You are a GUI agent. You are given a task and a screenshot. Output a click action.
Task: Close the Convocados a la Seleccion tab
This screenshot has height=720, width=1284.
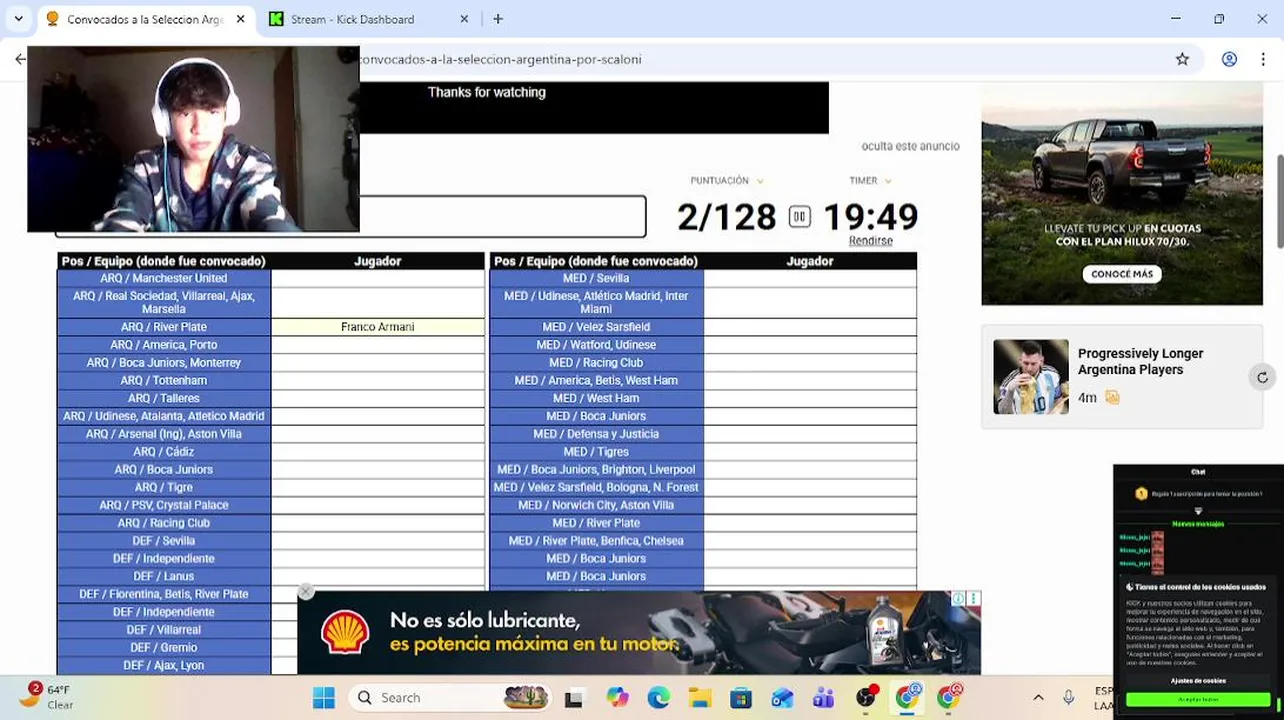click(x=241, y=19)
